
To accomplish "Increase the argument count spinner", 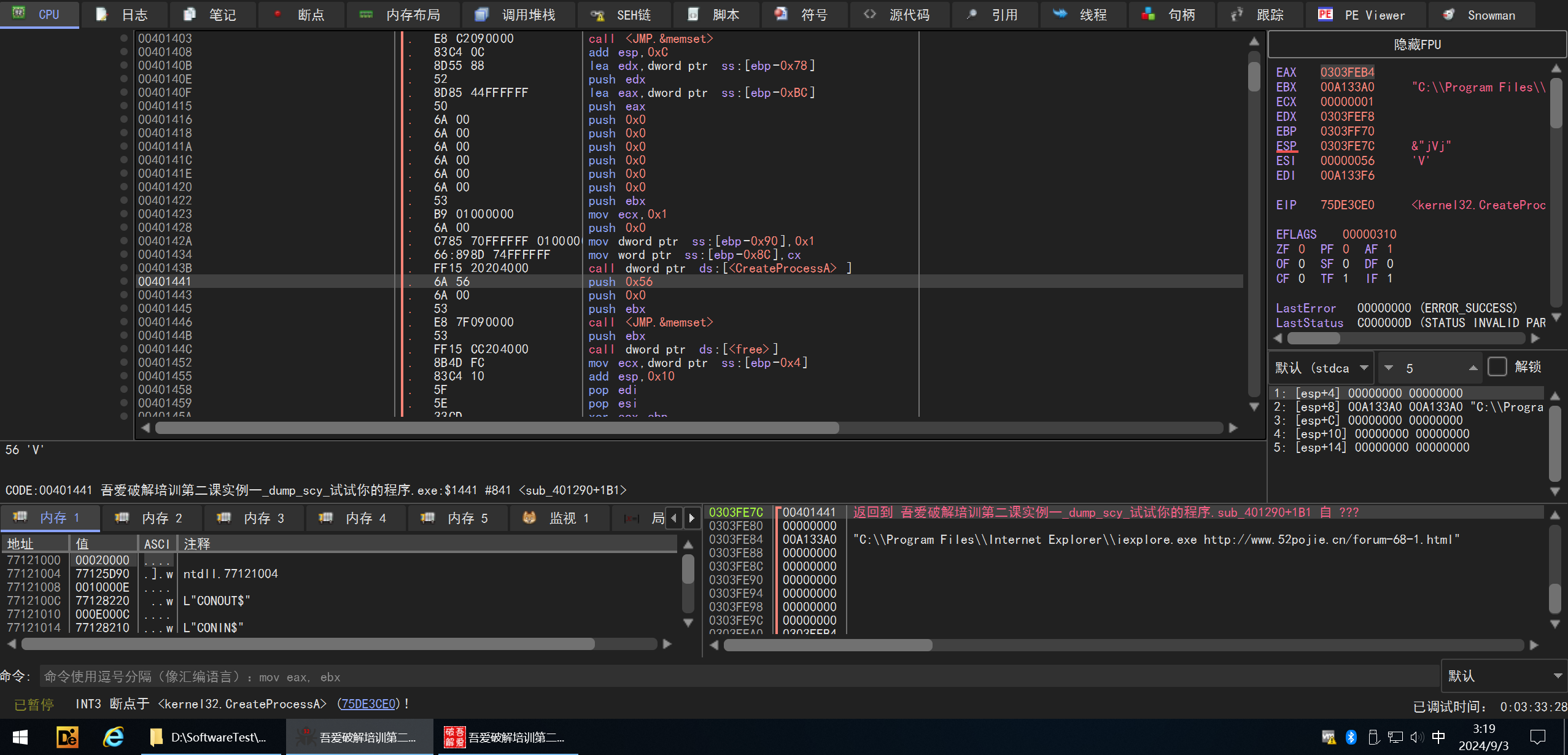I will 1473,368.
